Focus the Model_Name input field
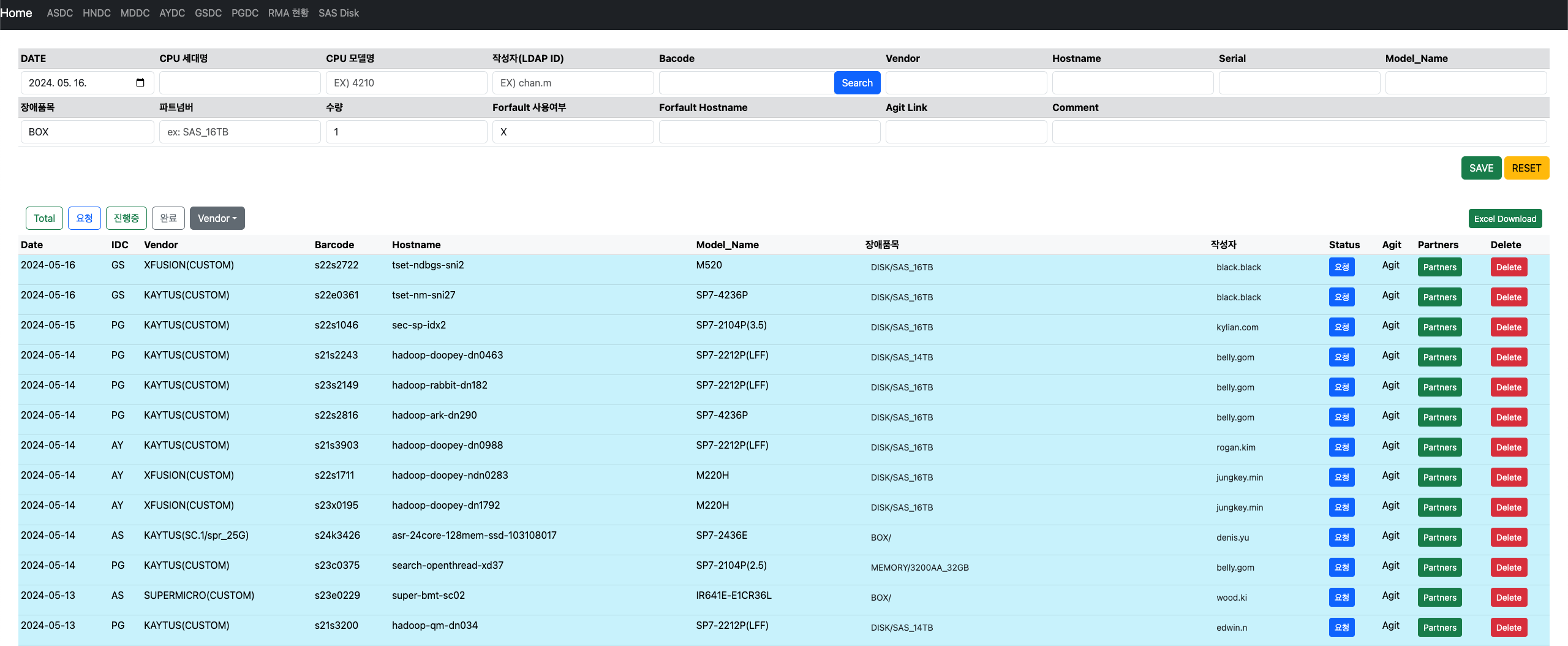 click(1466, 83)
